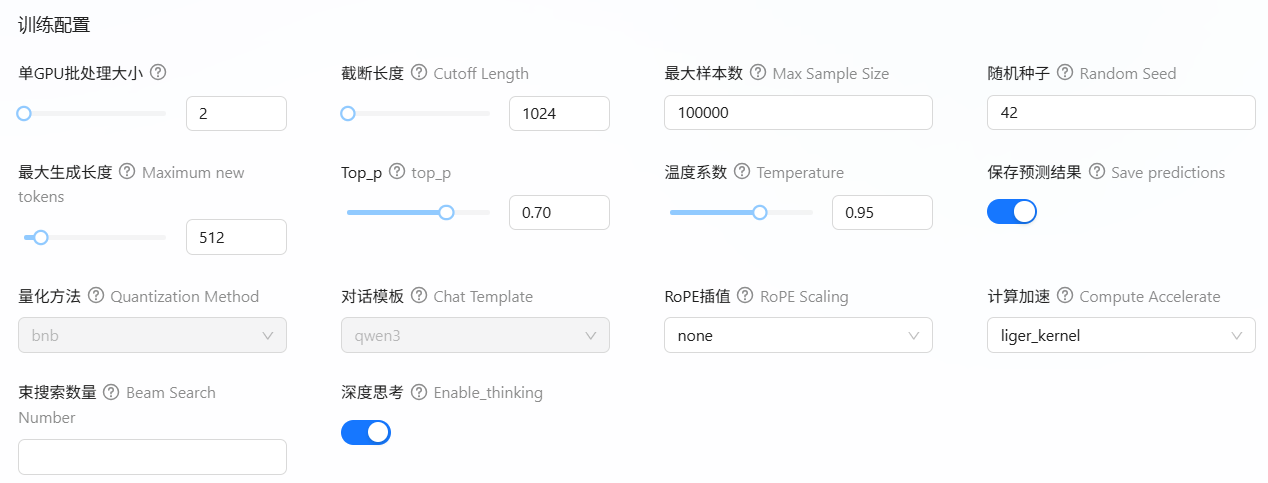Screen dimensions: 1268x483
Task: Click the Temperature slider handle
Action: click(x=760, y=212)
